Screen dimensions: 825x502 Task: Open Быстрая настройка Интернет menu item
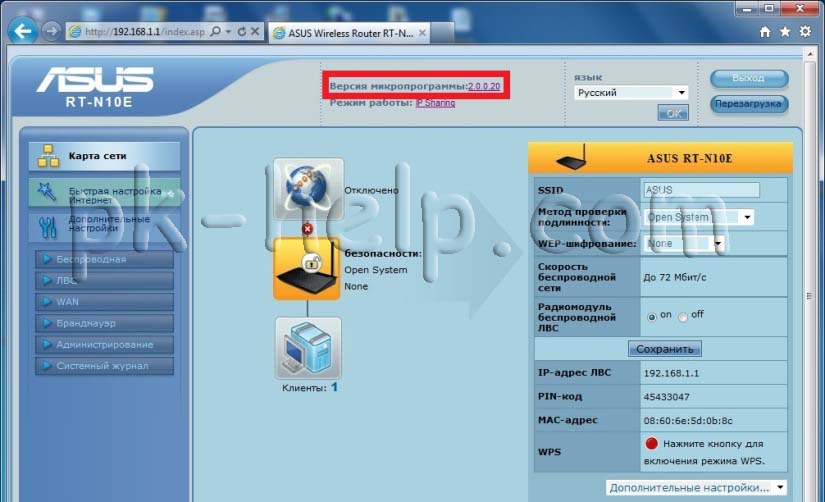pos(104,193)
